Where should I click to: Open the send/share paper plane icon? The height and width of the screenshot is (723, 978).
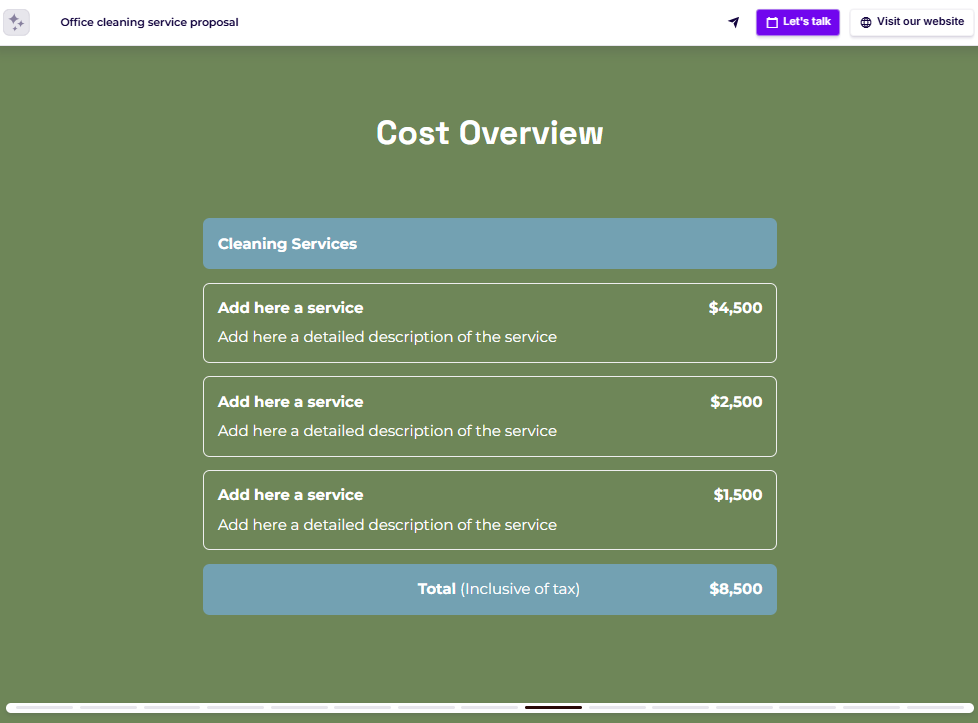[x=733, y=22]
